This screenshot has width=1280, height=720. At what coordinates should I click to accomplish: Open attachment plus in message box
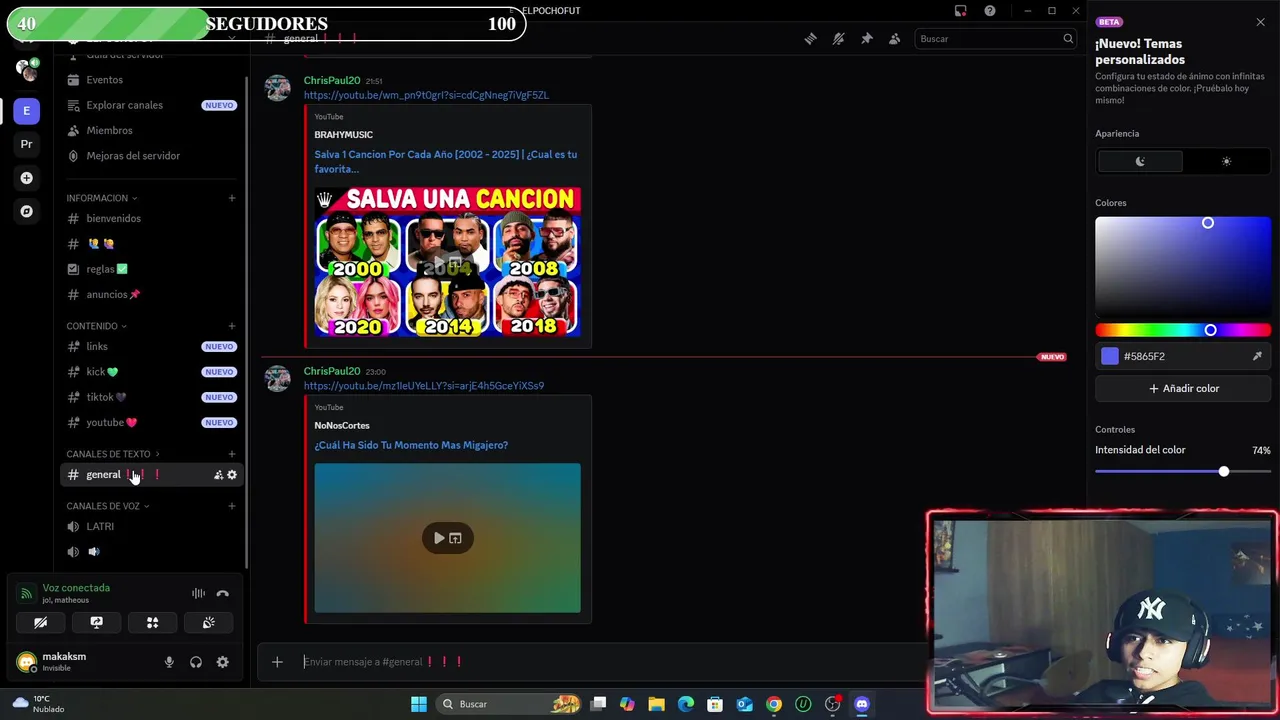pos(278,662)
